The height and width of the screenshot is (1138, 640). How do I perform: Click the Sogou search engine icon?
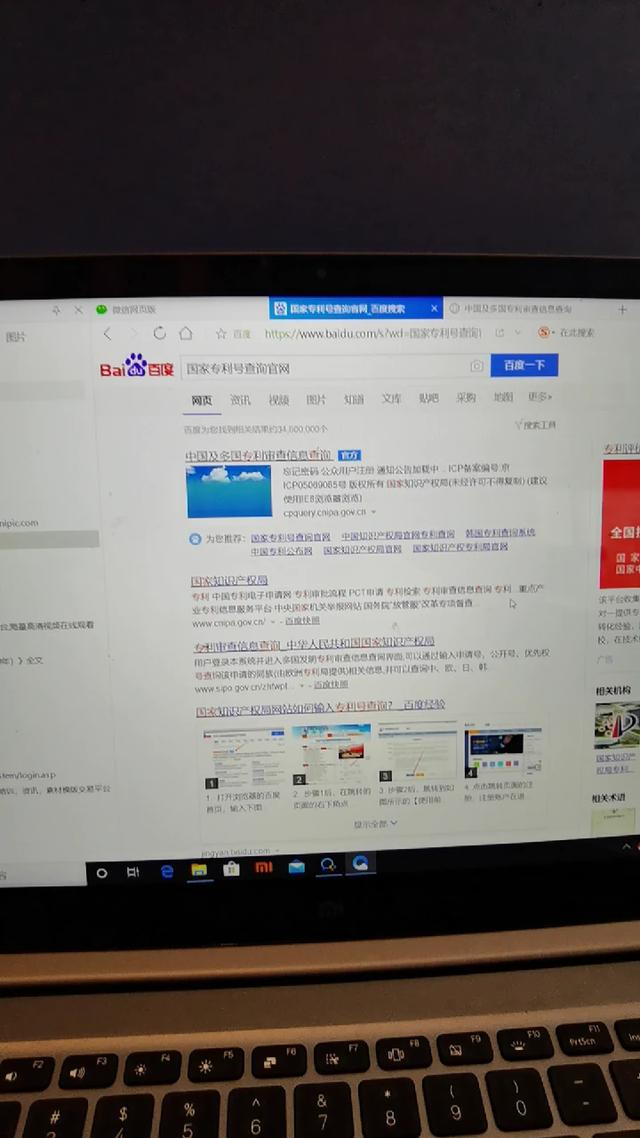click(544, 332)
